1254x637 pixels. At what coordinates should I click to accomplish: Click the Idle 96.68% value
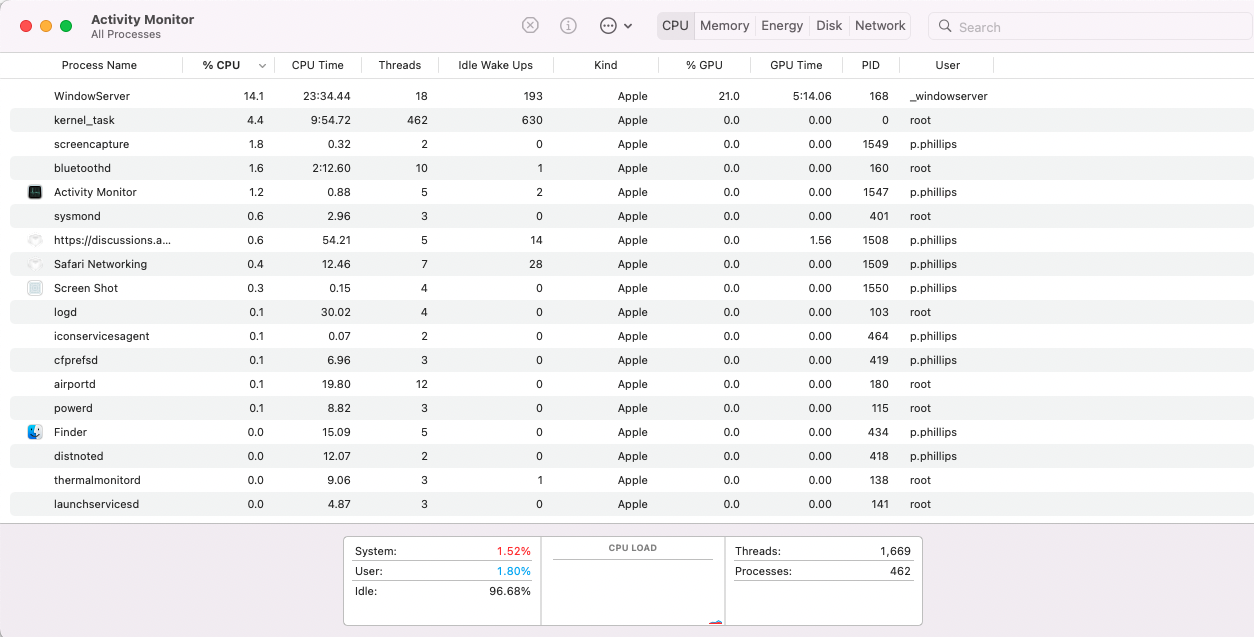point(510,591)
